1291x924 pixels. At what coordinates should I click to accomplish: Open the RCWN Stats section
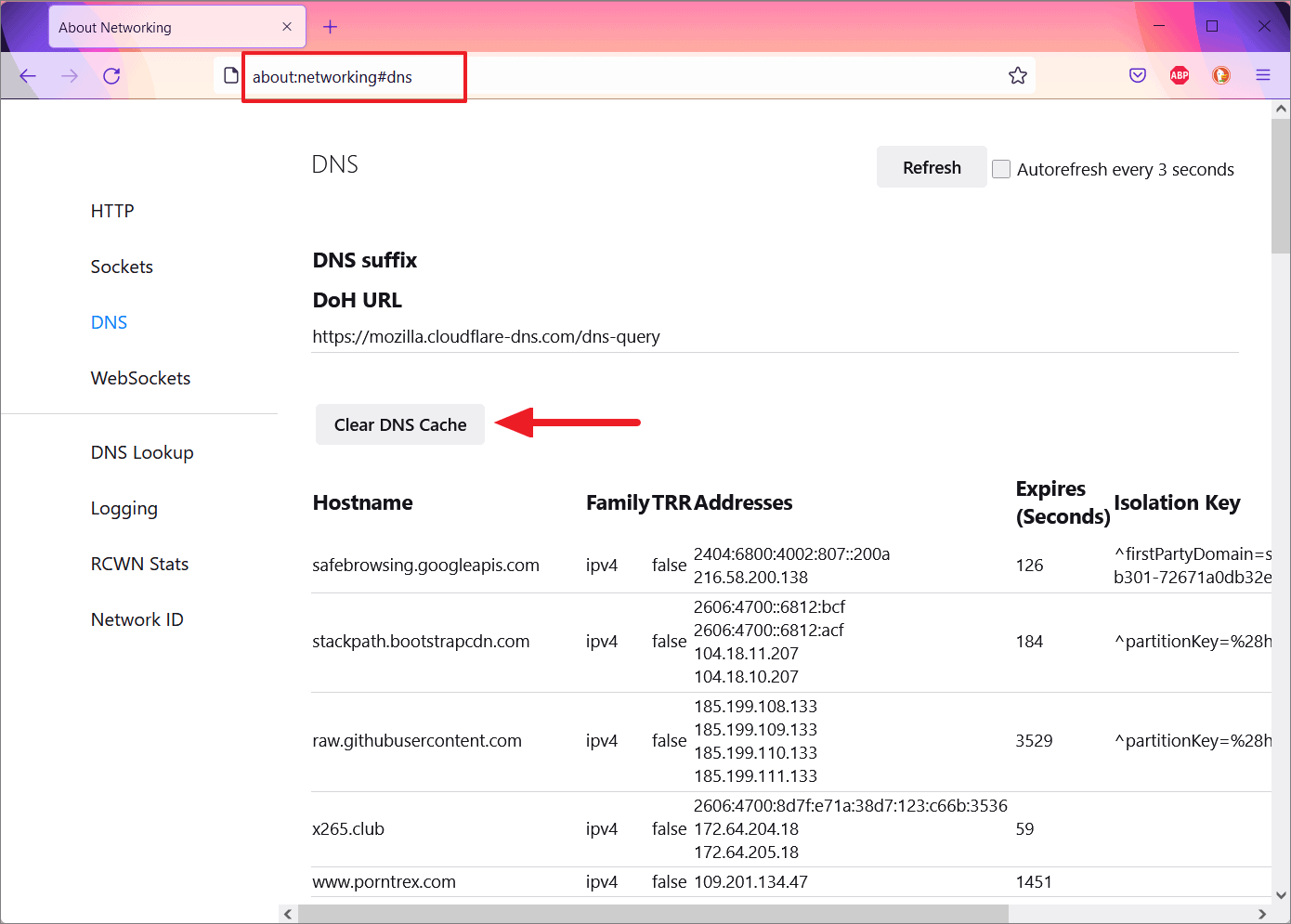point(139,564)
